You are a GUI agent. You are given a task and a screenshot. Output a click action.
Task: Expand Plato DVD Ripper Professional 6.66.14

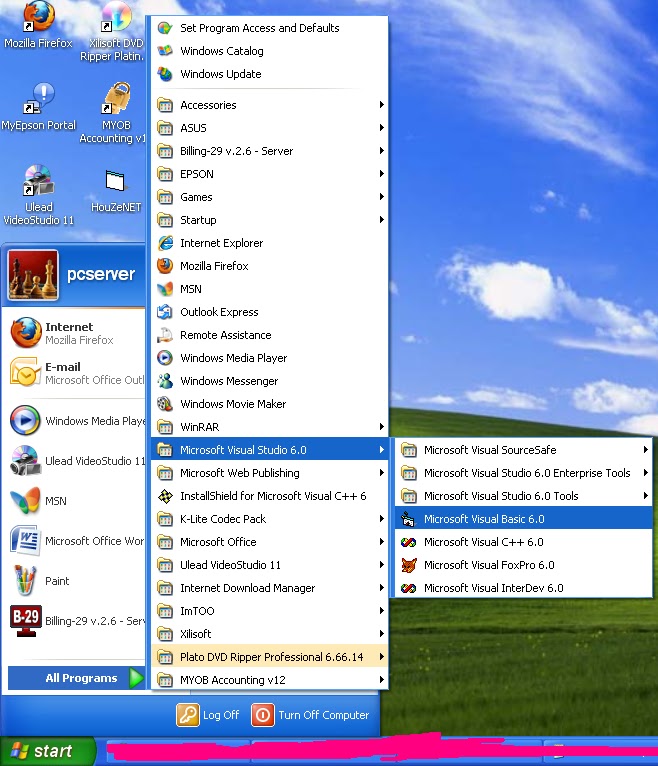[x=270, y=657]
